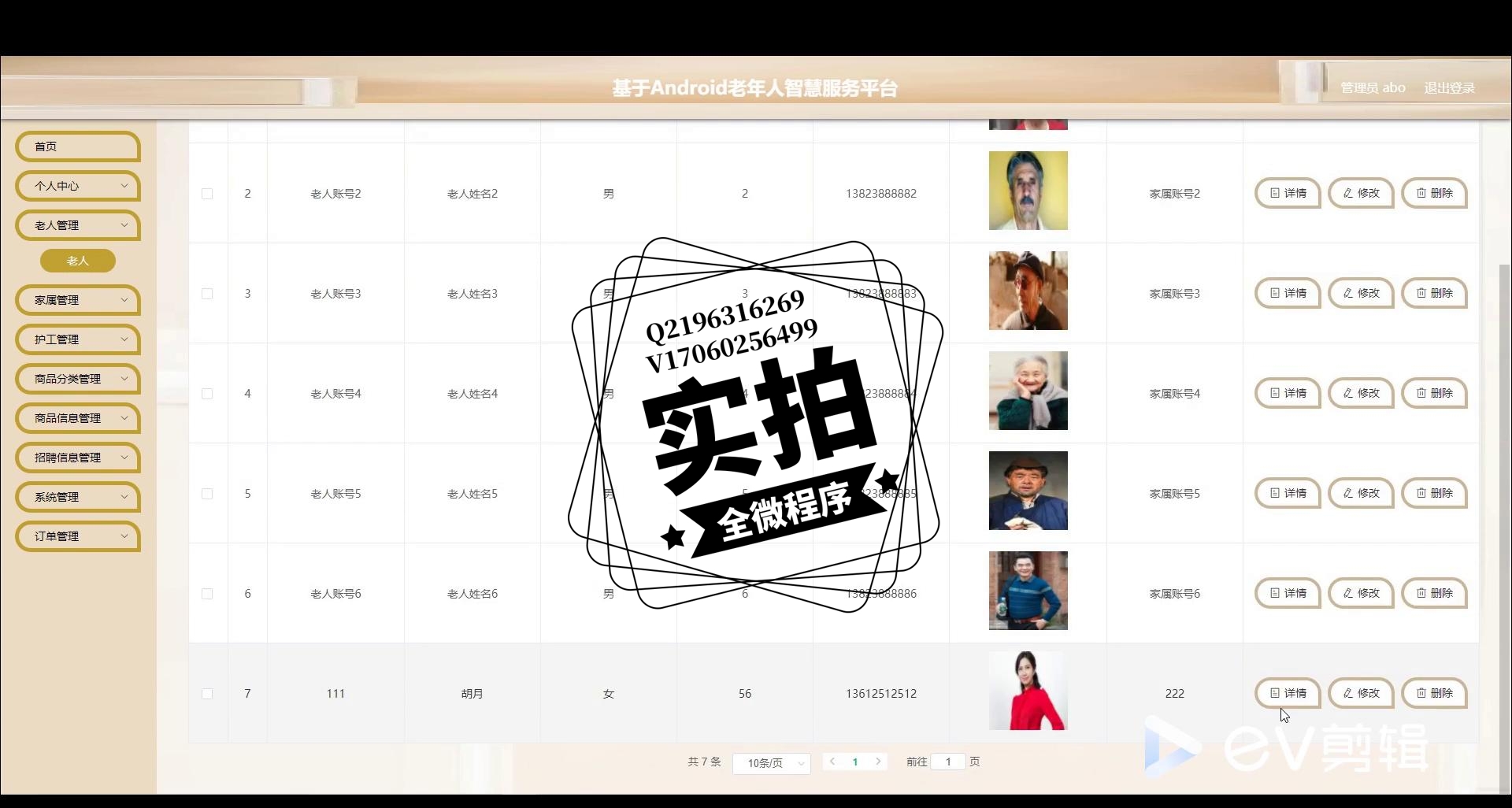Screen dimensions: 1512x808
Task: Go to 首页 in sidebar
Action: [77, 146]
